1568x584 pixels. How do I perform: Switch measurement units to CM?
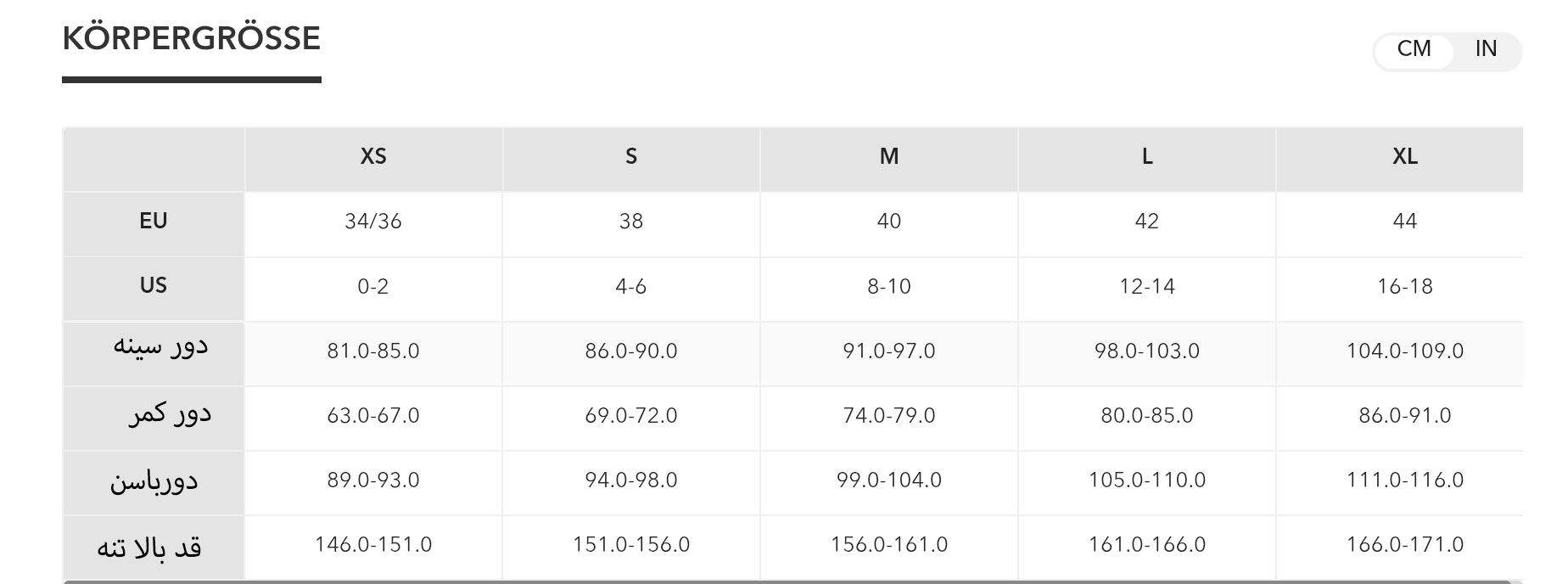[1414, 49]
